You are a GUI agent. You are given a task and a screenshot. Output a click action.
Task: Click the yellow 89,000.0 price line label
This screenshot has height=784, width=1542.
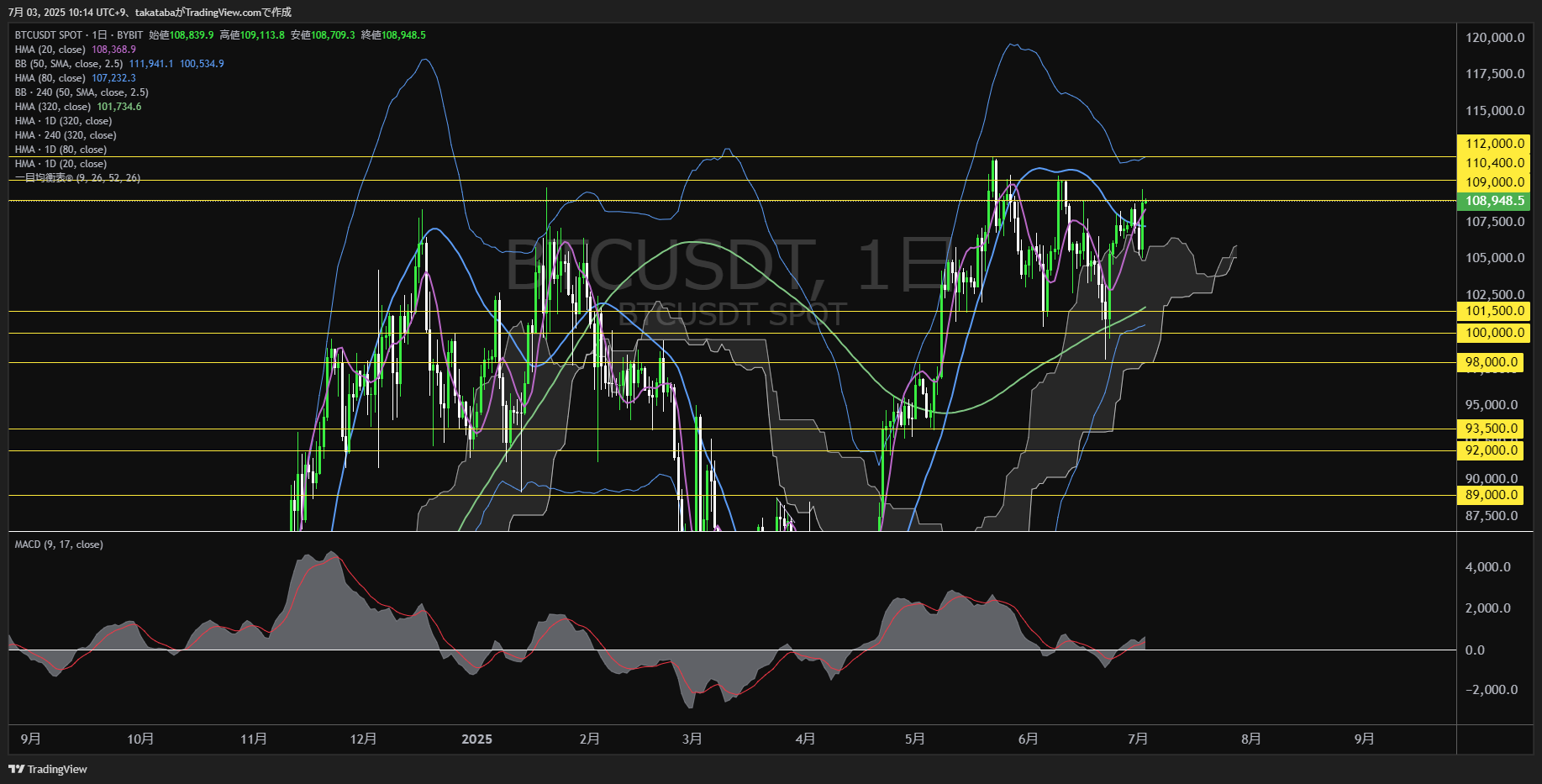point(1492,495)
